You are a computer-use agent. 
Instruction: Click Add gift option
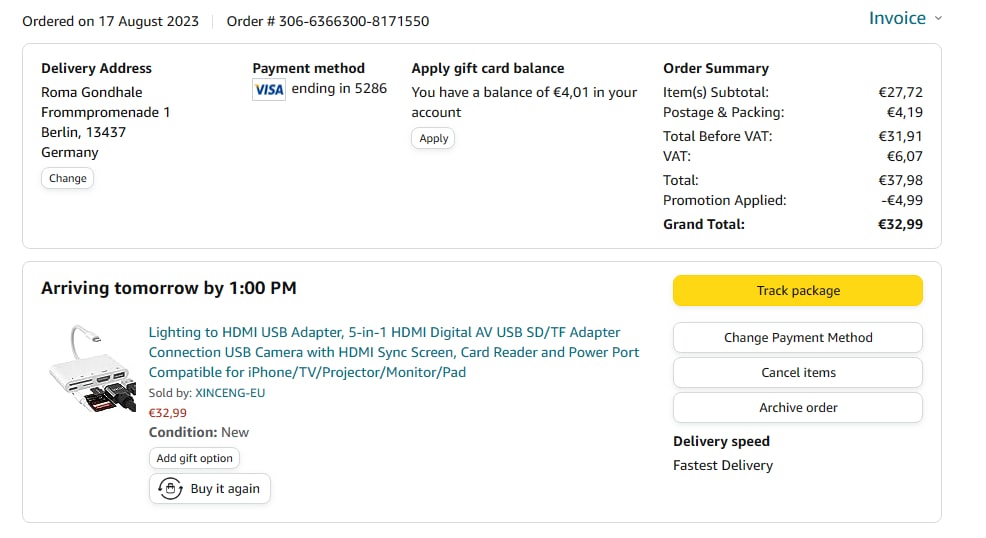194,458
